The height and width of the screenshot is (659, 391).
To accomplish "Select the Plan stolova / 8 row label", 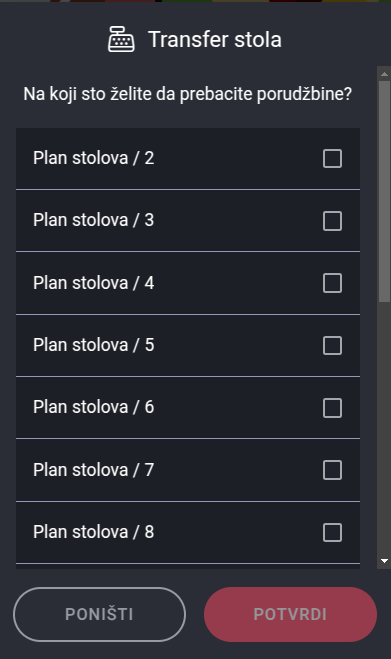I will [94, 532].
